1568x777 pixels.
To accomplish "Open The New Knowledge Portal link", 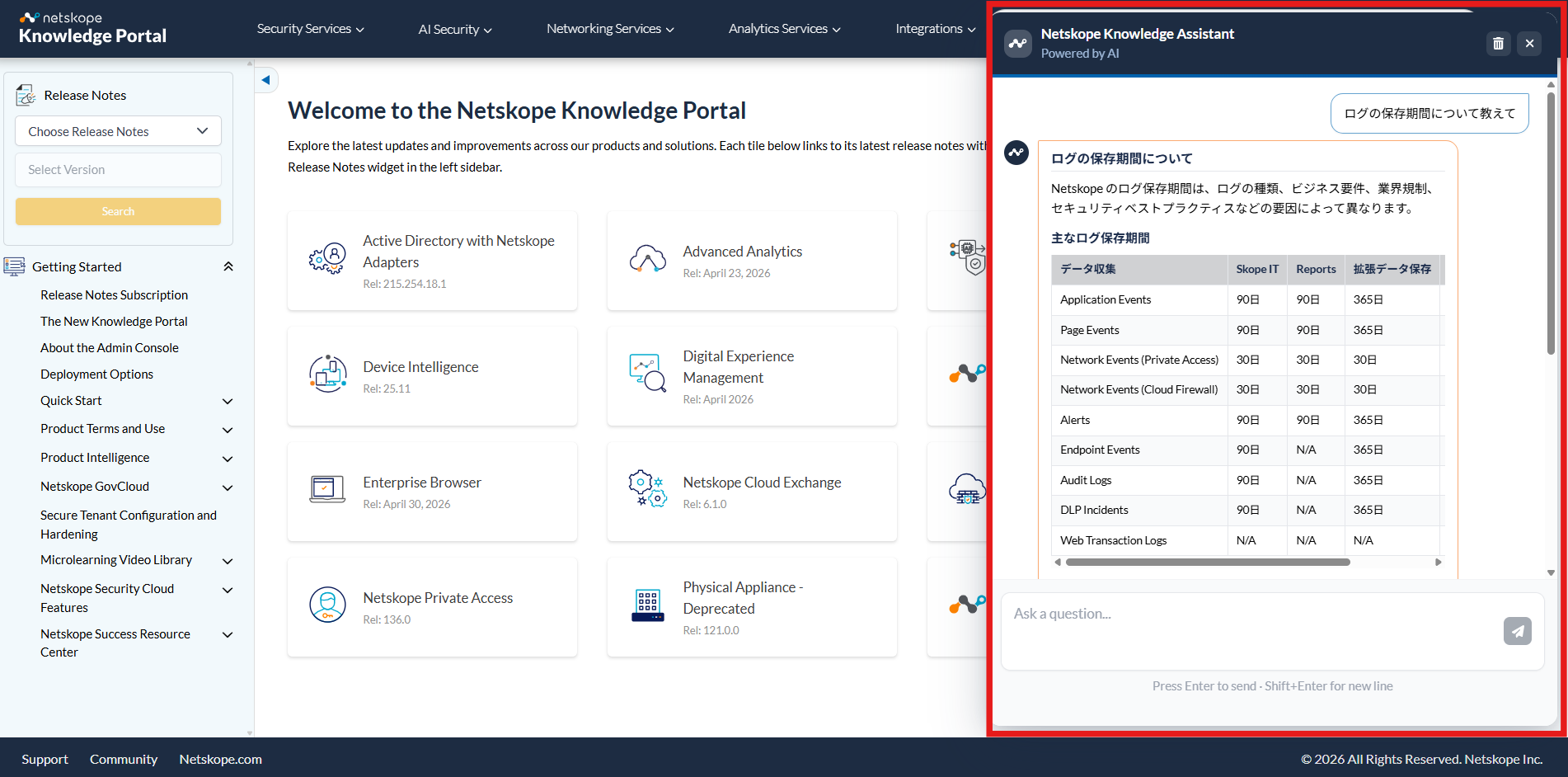I will tap(114, 322).
